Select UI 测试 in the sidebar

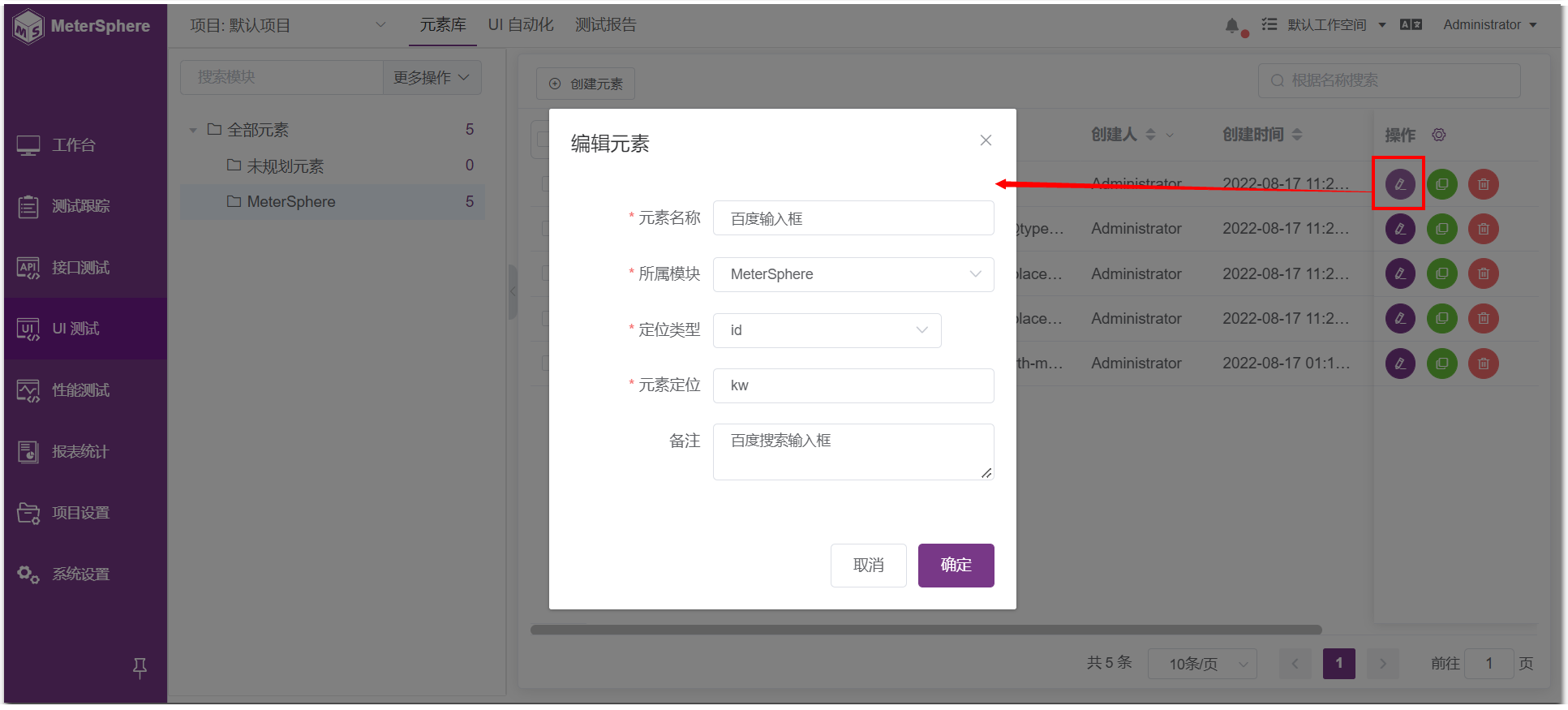(x=85, y=329)
